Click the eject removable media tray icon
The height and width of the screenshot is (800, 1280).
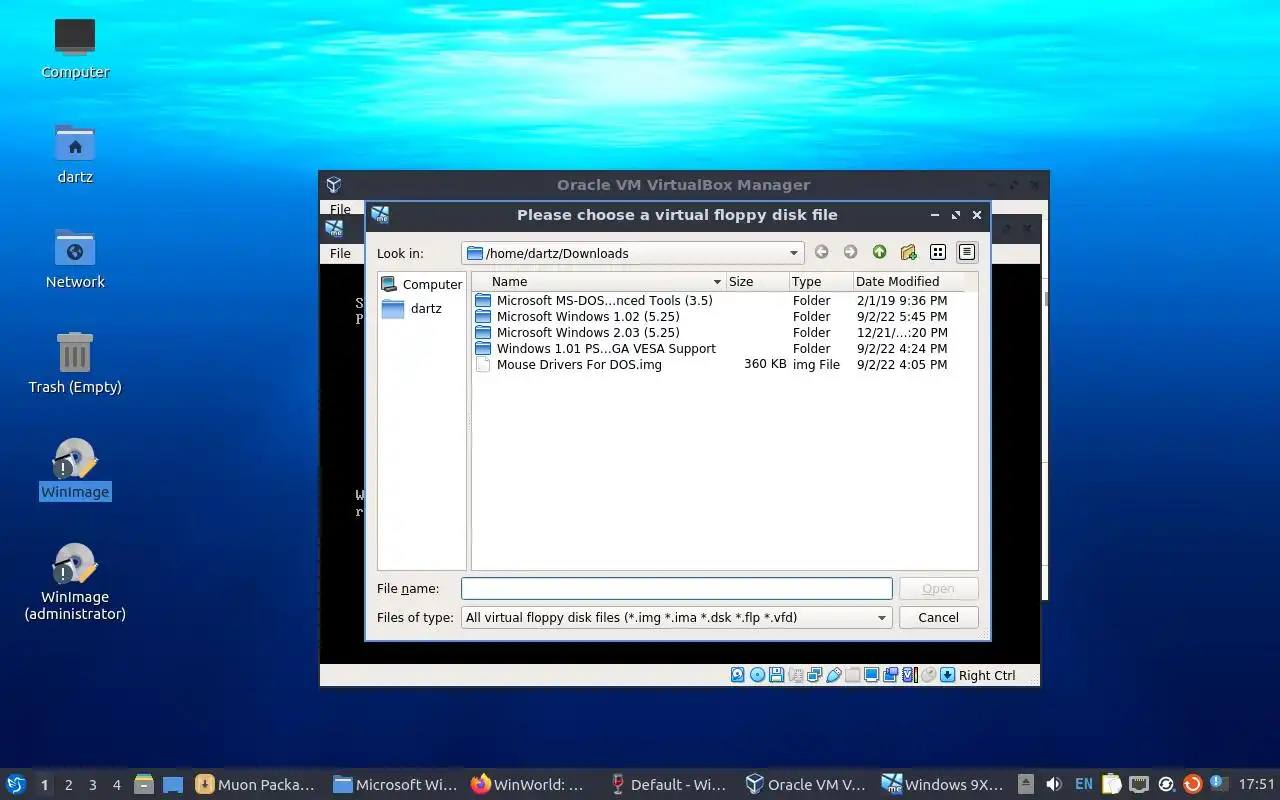(1026, 785)
